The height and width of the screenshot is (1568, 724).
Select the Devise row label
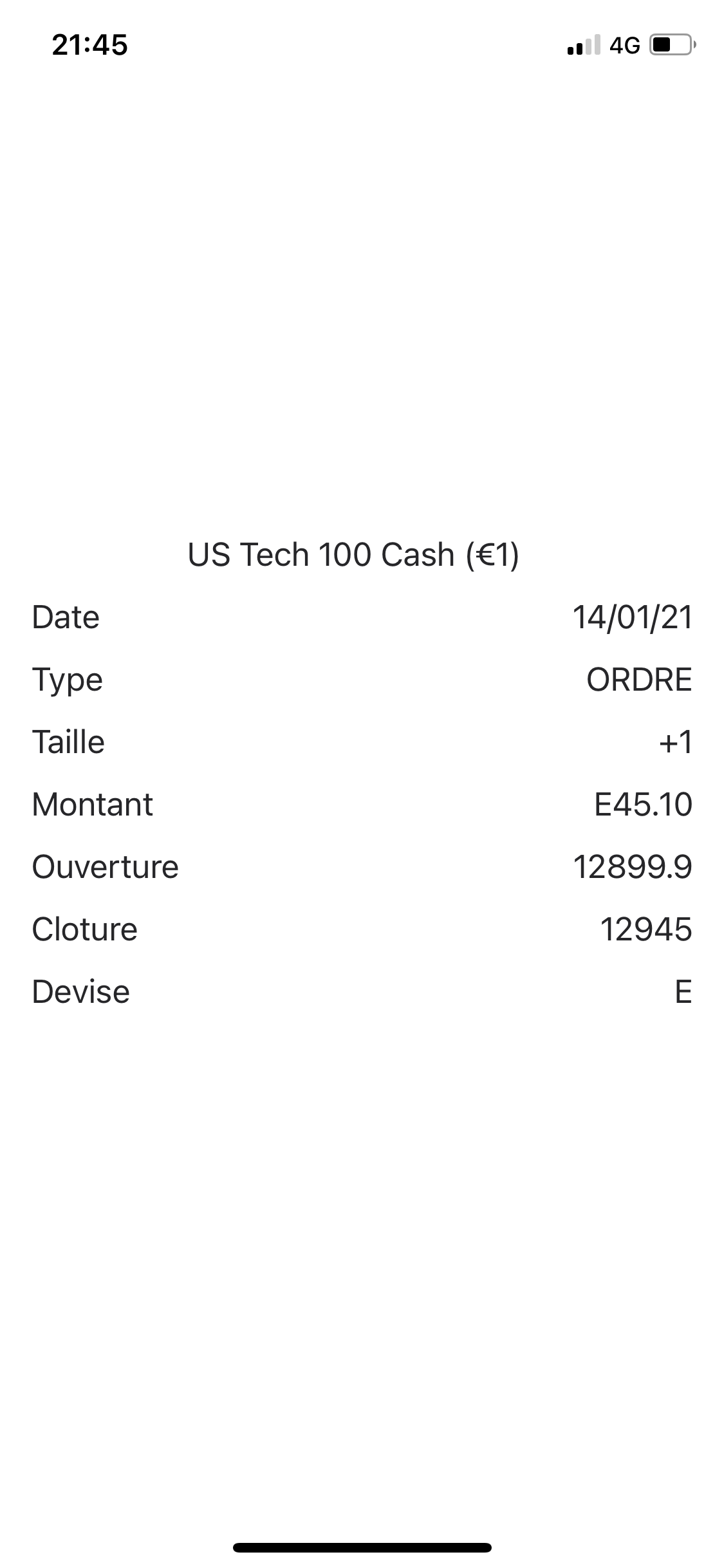point(81,992)
